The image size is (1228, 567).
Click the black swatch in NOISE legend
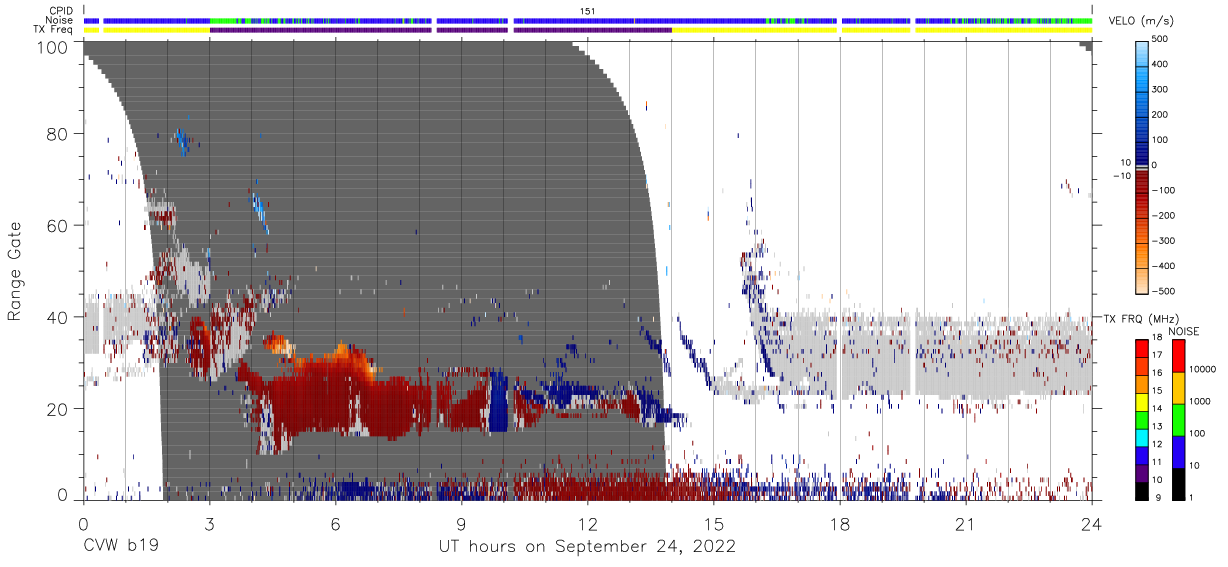pos(1177,484)
